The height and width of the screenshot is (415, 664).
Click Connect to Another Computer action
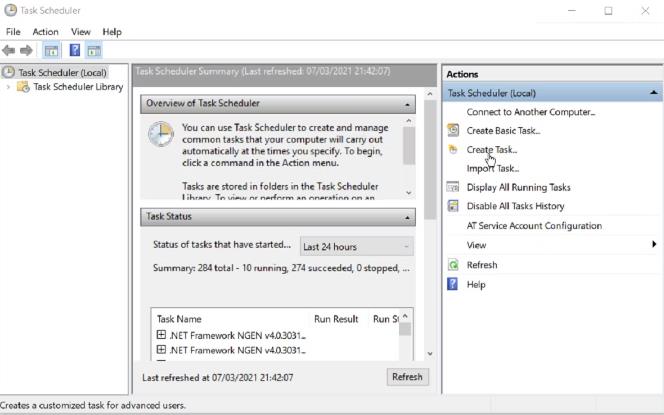click(531, 112)
